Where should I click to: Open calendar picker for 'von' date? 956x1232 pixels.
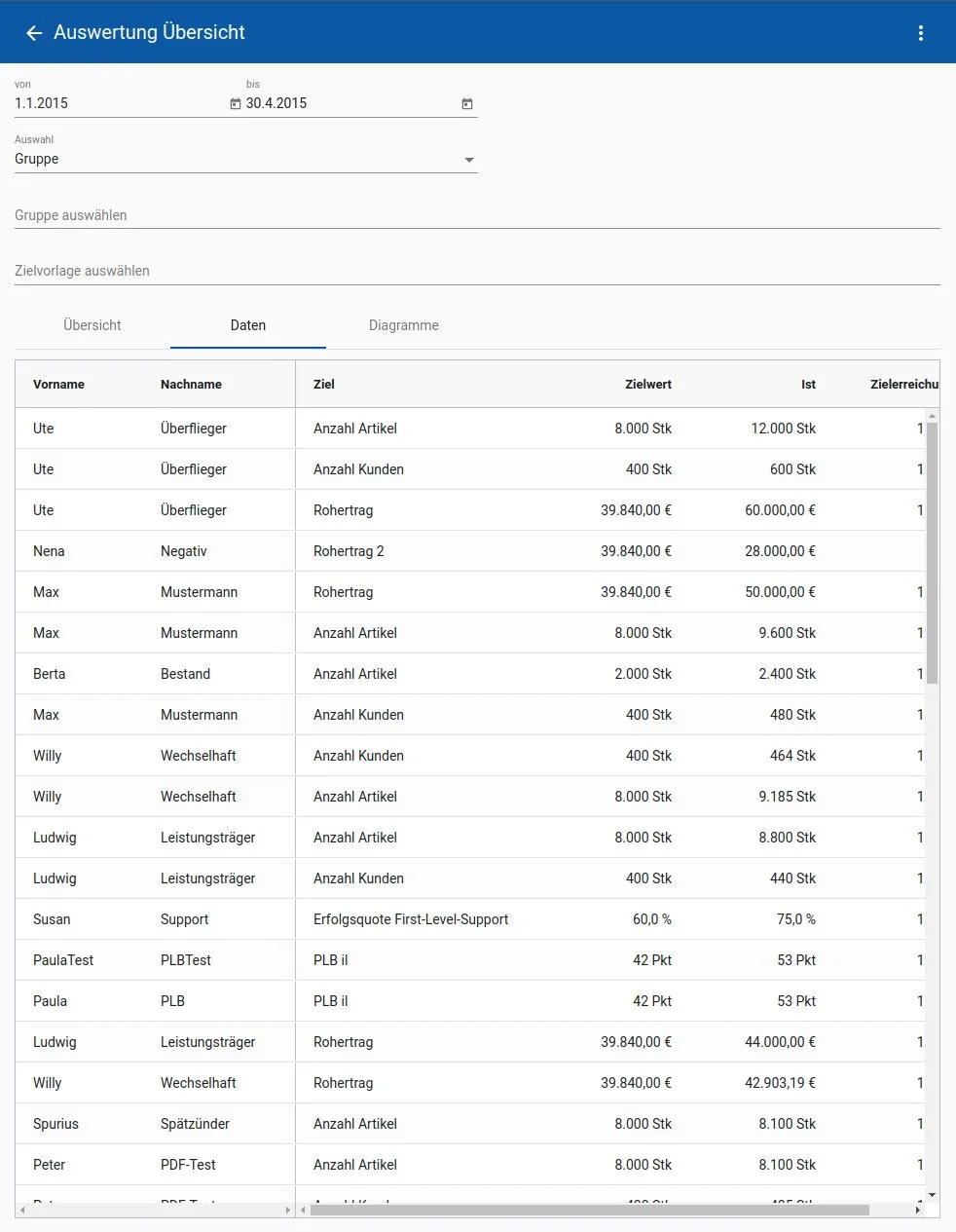click(x=236, y=103)
